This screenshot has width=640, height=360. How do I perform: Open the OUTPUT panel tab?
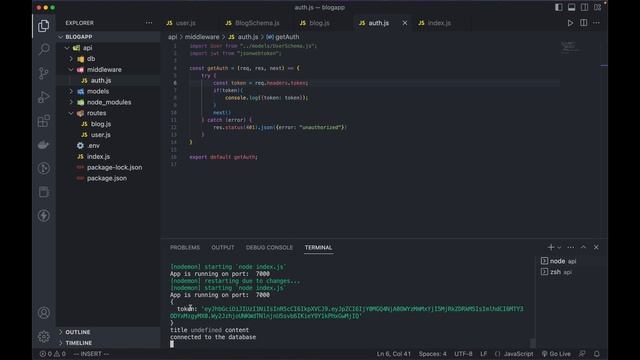[x=223, y=247]
